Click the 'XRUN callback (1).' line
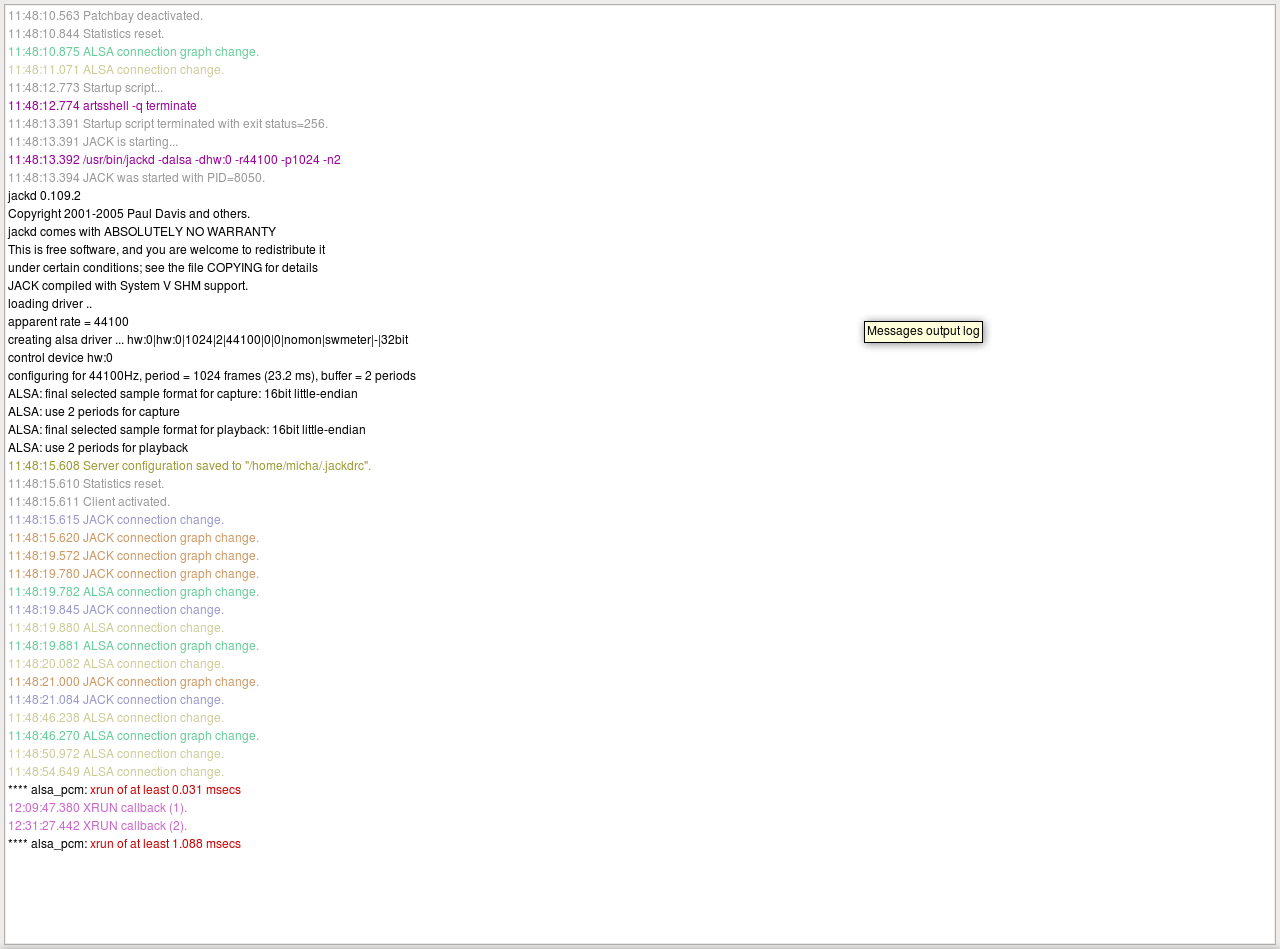1280x949 pixels. tap(97, 808)
